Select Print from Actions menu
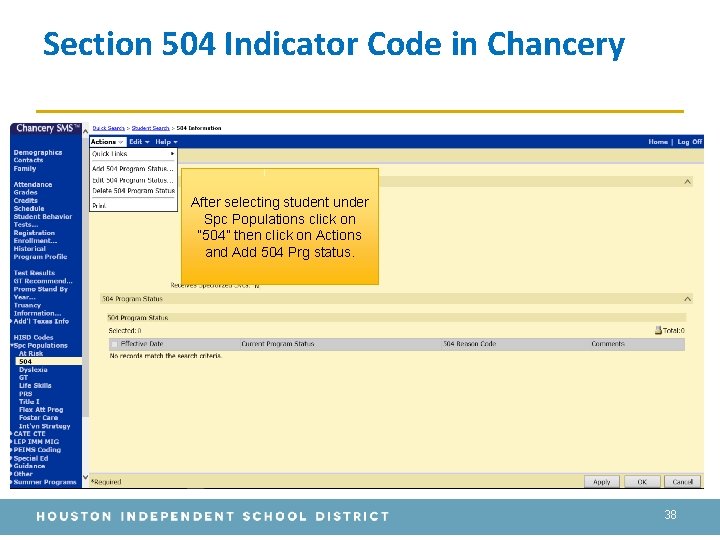The width and height of the screenshot is (720, 540). [99, 206]
